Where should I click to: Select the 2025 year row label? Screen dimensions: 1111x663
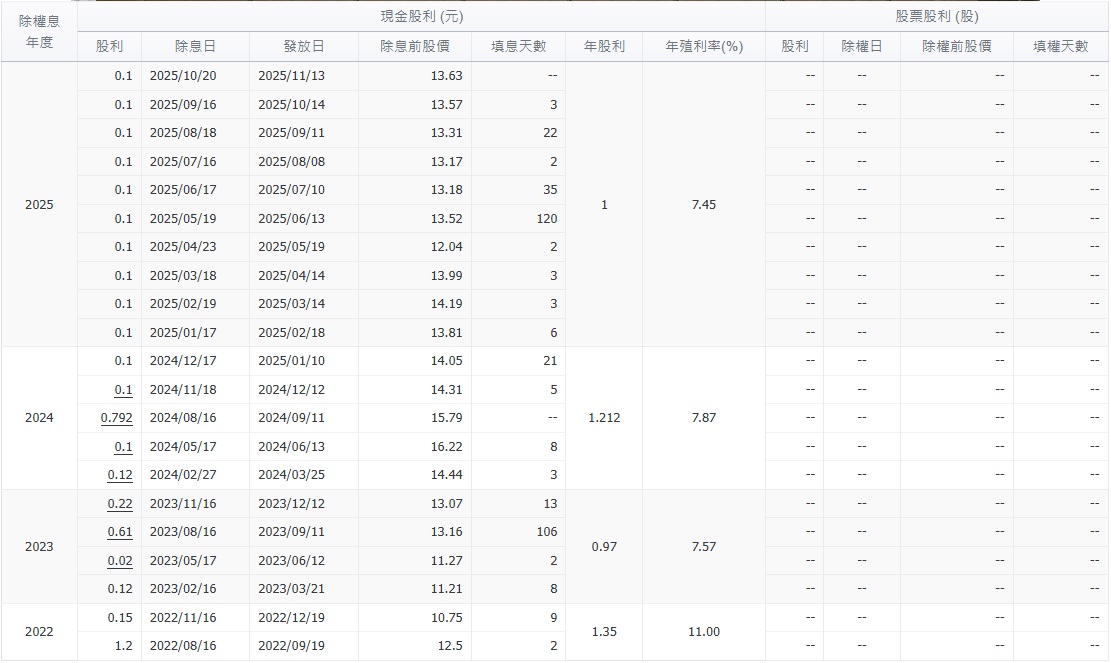point(39,205)
